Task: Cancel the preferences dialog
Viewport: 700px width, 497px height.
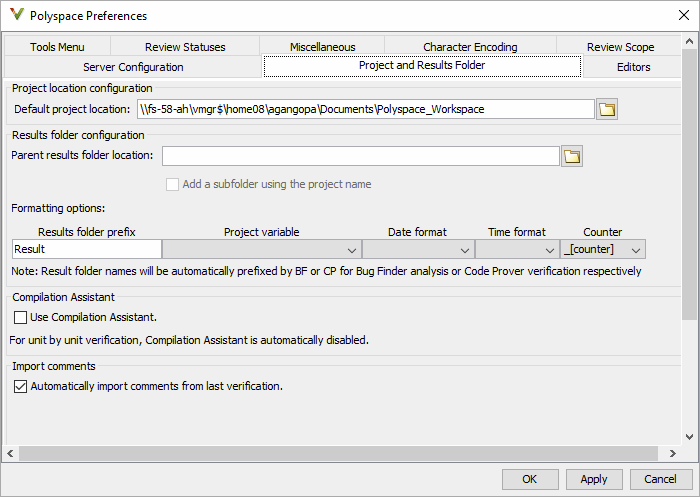Action: pos(660,479)
